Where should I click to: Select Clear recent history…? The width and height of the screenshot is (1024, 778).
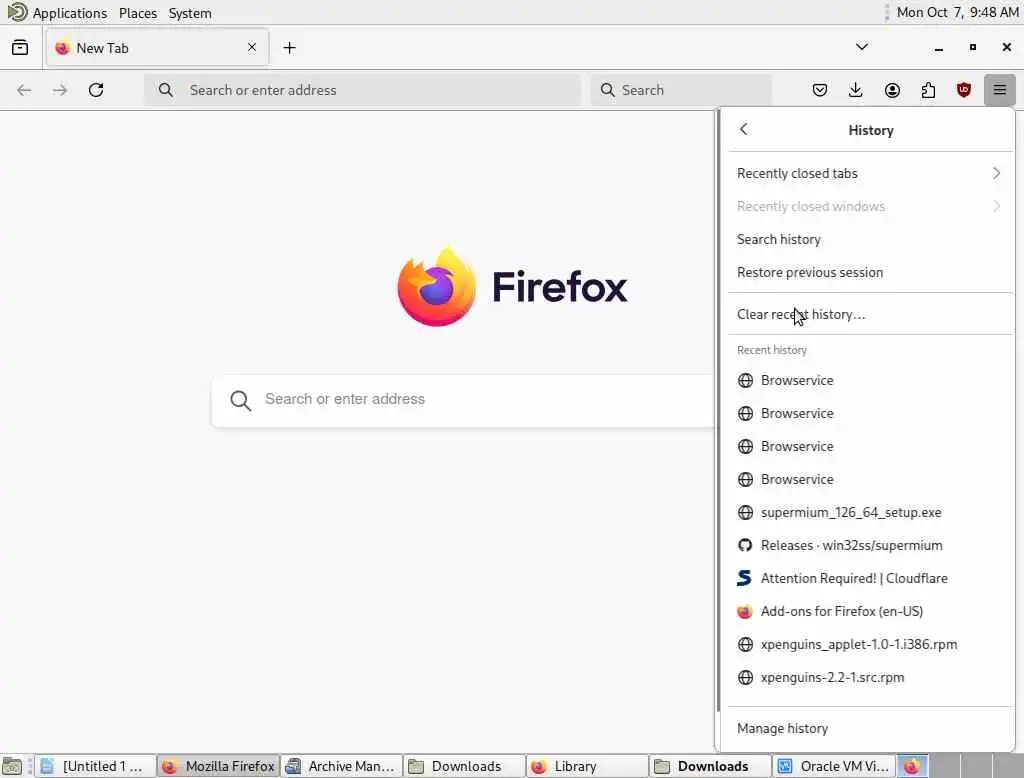tap(869, 314)
